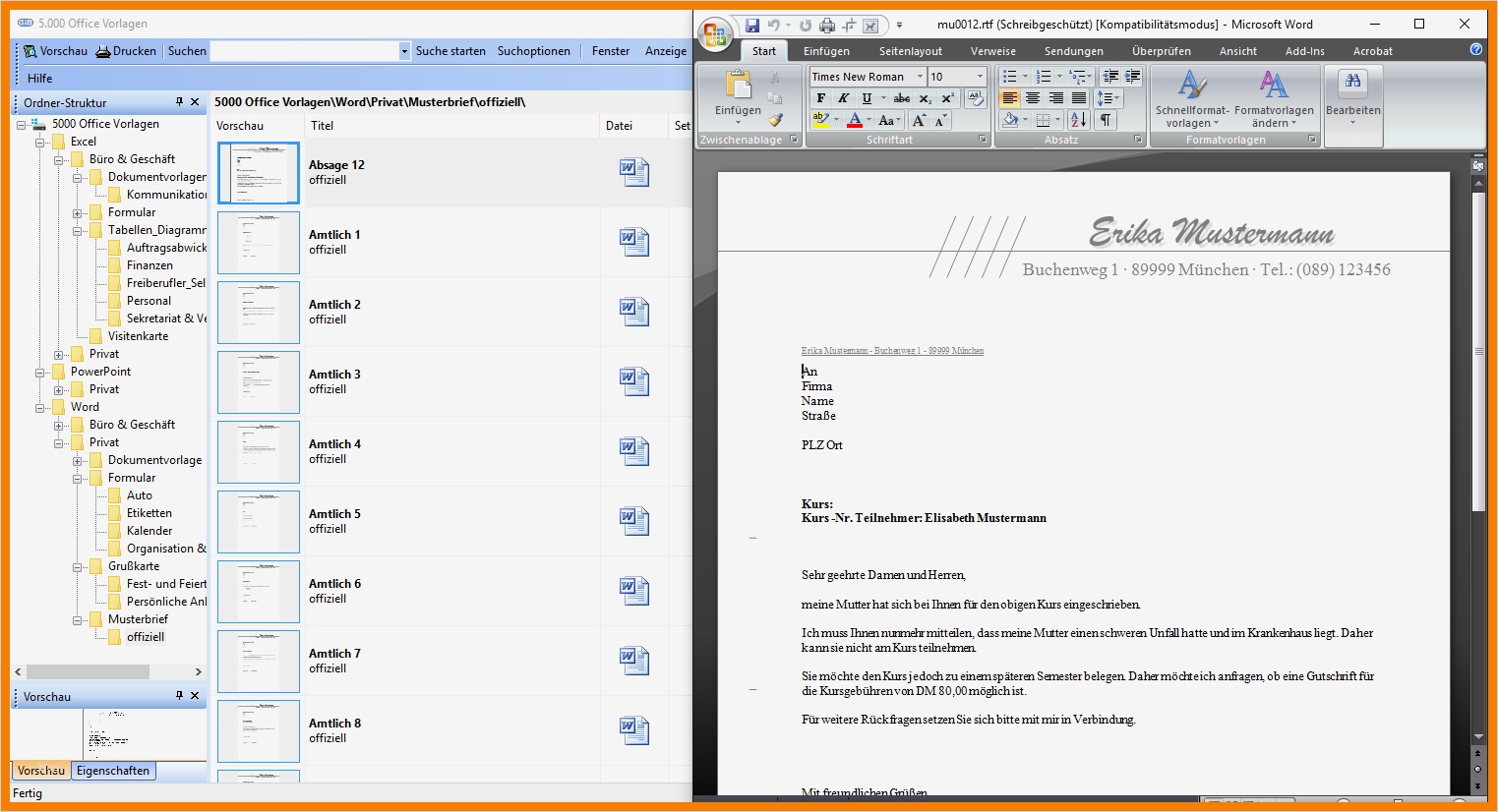Open the Schriftart dialog launcher
Screen dimensions: 1498x812
[x=983, y=140]
